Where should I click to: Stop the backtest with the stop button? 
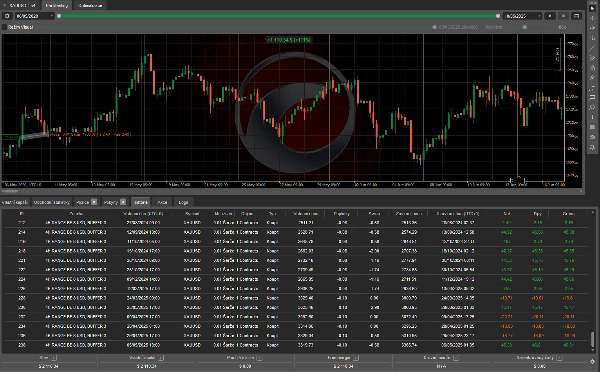tap(563, 16)
